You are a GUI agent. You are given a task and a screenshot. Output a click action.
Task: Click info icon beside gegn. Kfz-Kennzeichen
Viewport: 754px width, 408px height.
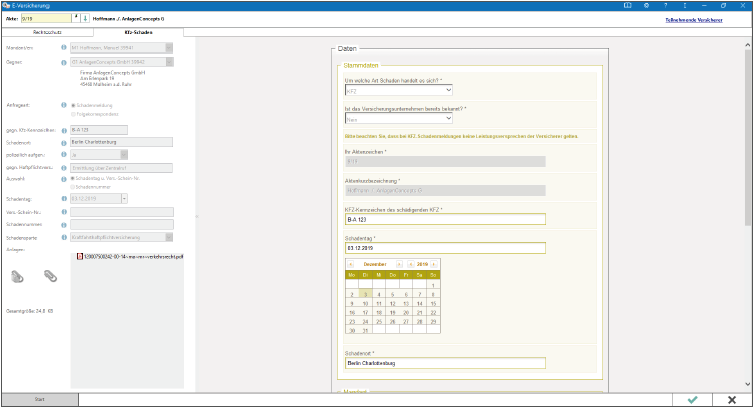[x=63, y=130]
